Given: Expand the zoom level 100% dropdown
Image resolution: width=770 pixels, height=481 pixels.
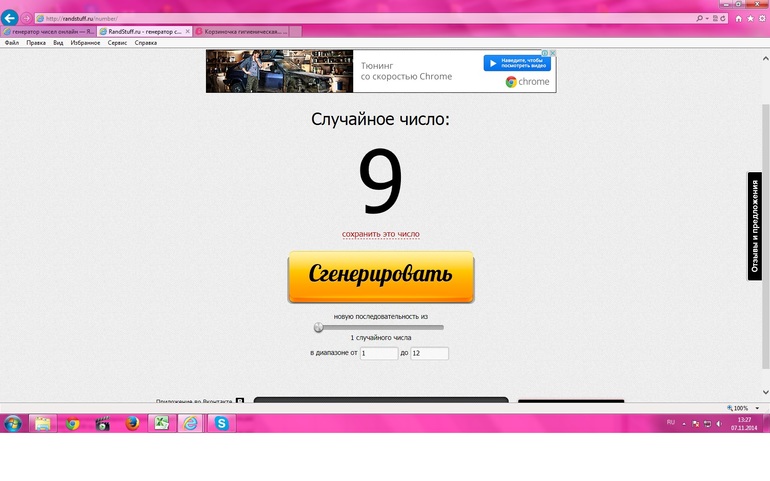Looking at the screenshot, I should tap(741, 408).
